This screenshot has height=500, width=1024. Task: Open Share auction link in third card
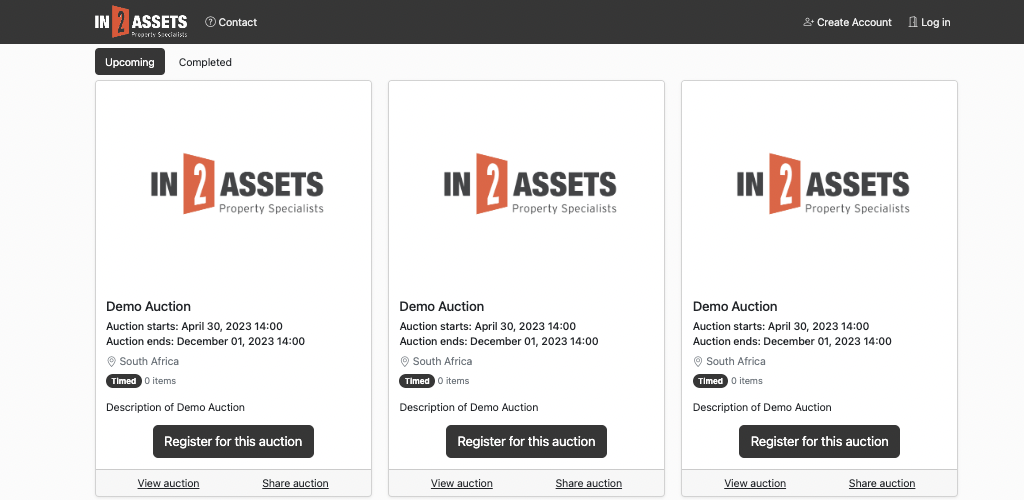[x=882, y=484]
